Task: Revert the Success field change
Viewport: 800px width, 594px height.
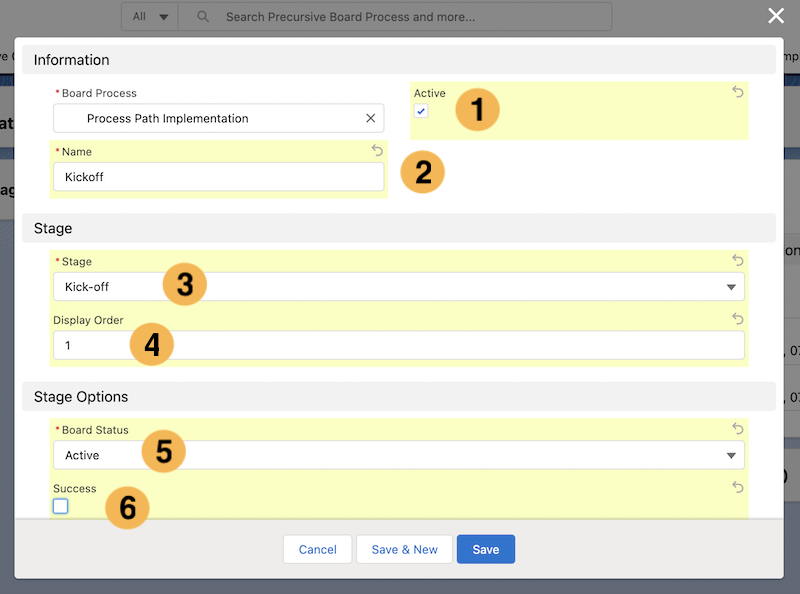Action: (737, 487)
